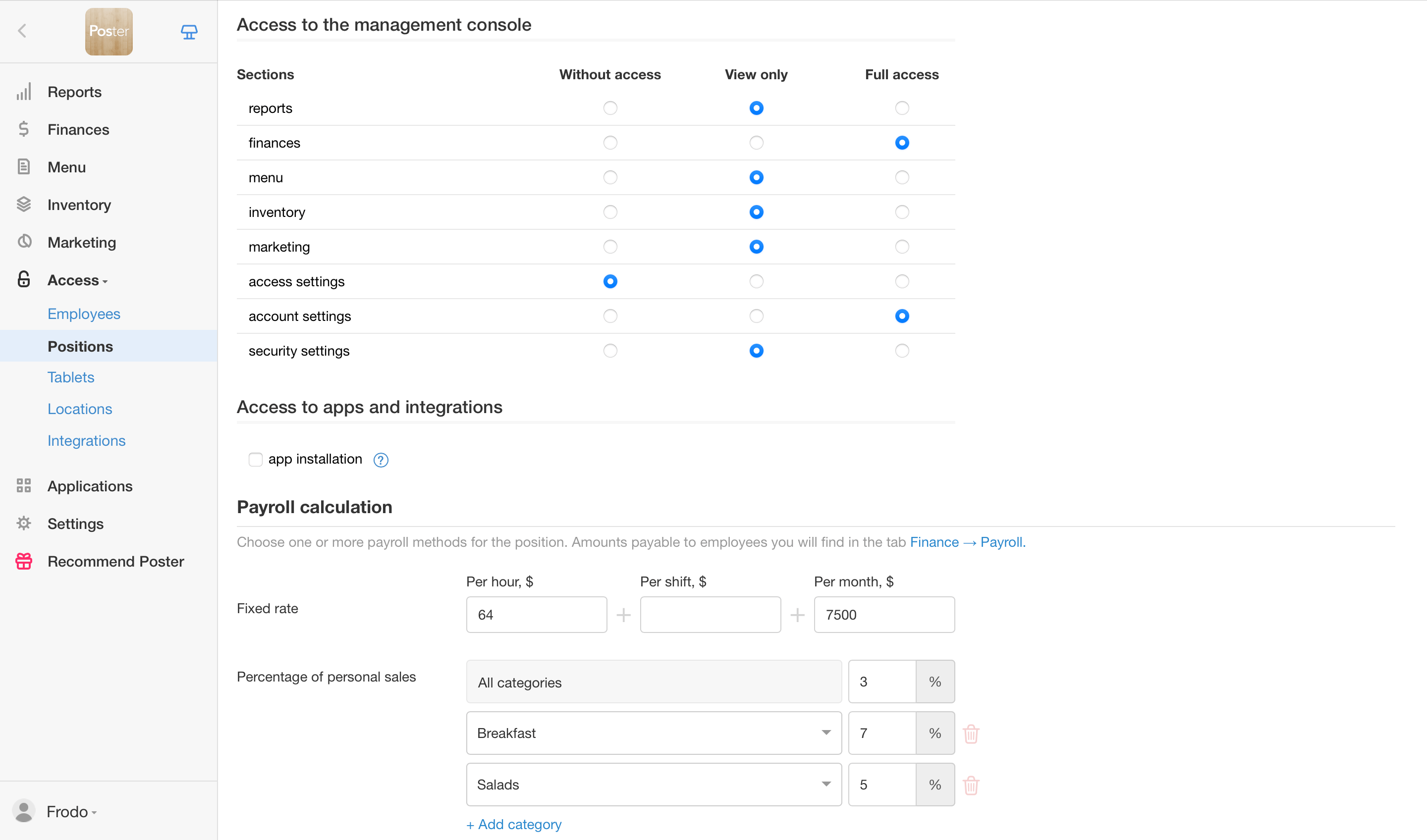Set access settings to View only
The width and height of the screenshot is (1427, 840).
point(756,281)
